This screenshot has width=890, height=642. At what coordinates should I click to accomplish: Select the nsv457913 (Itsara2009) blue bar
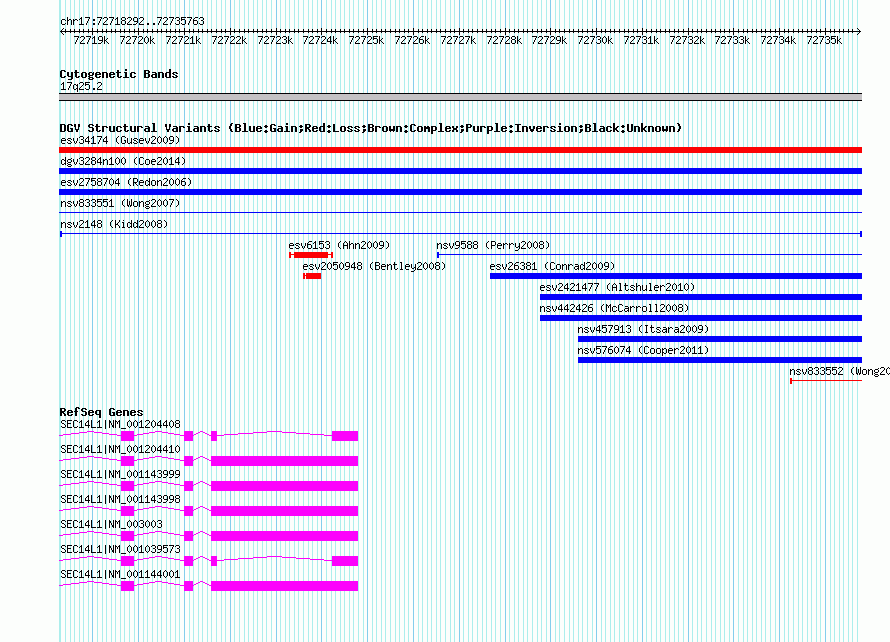tap(720, 339)
